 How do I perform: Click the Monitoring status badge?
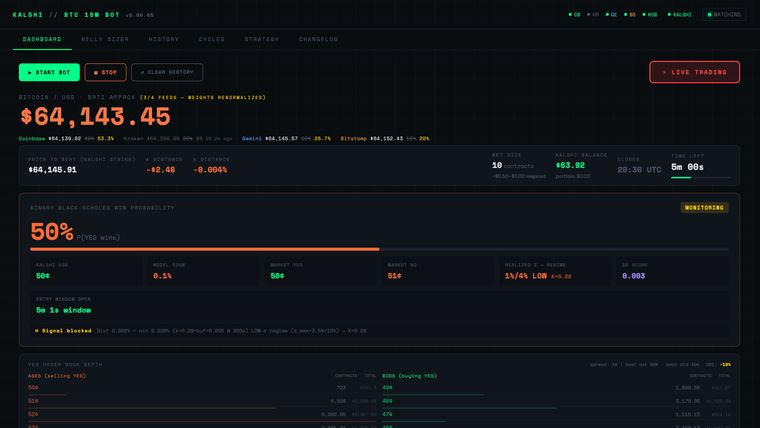point(704,207)
